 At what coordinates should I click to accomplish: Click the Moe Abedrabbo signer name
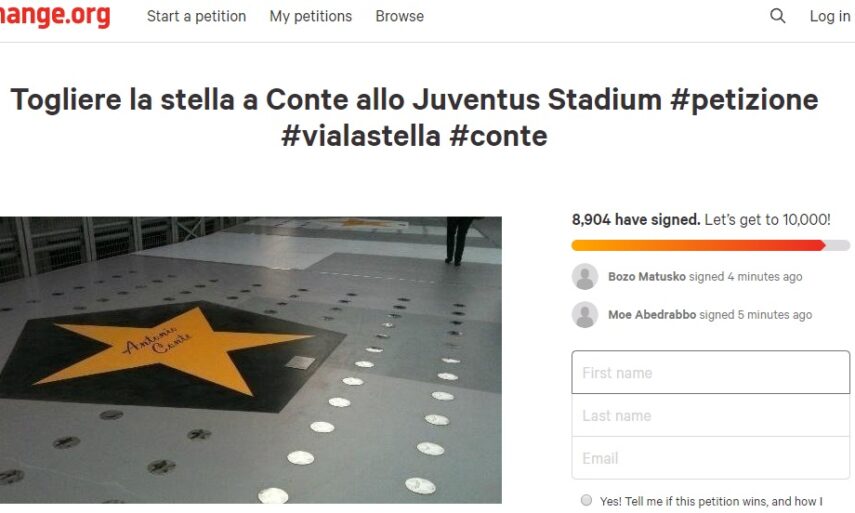click(651, 315)
